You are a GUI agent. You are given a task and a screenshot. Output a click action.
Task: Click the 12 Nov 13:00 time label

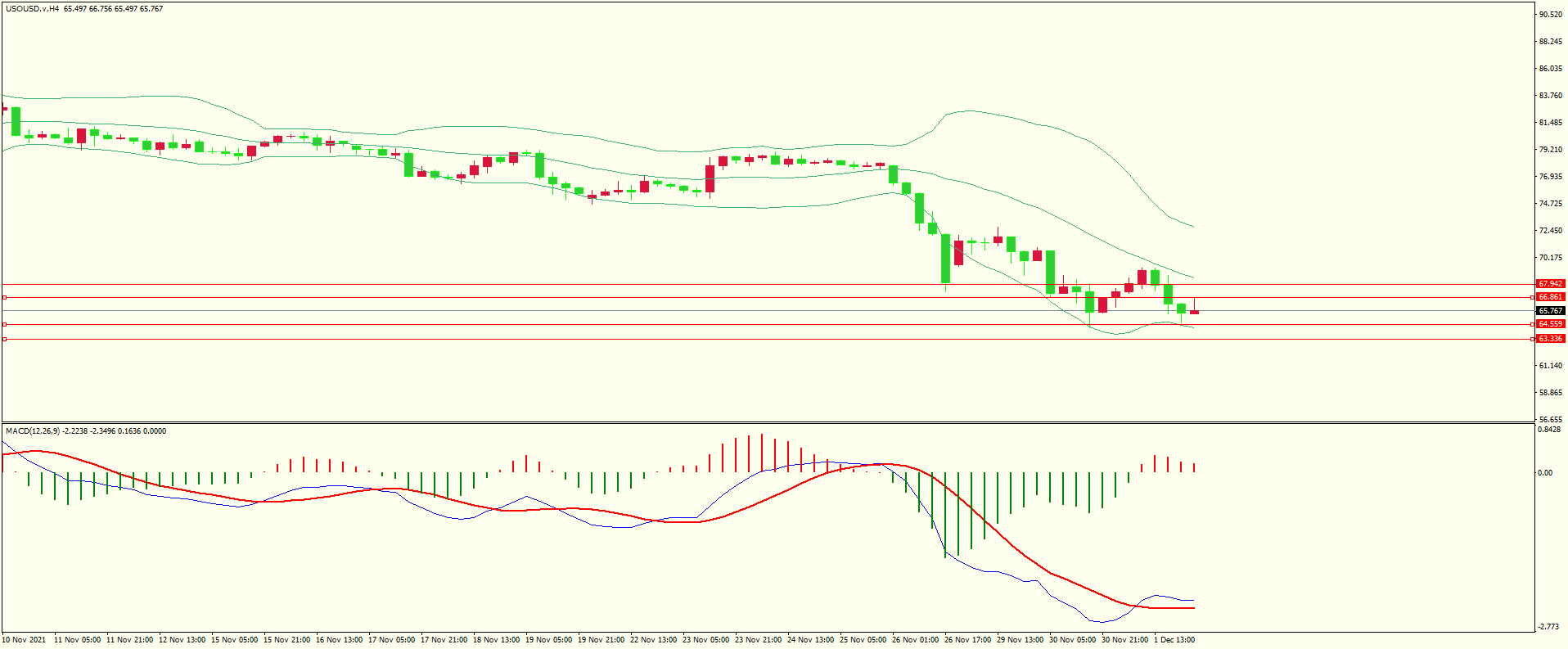click(x=182, y=640)
